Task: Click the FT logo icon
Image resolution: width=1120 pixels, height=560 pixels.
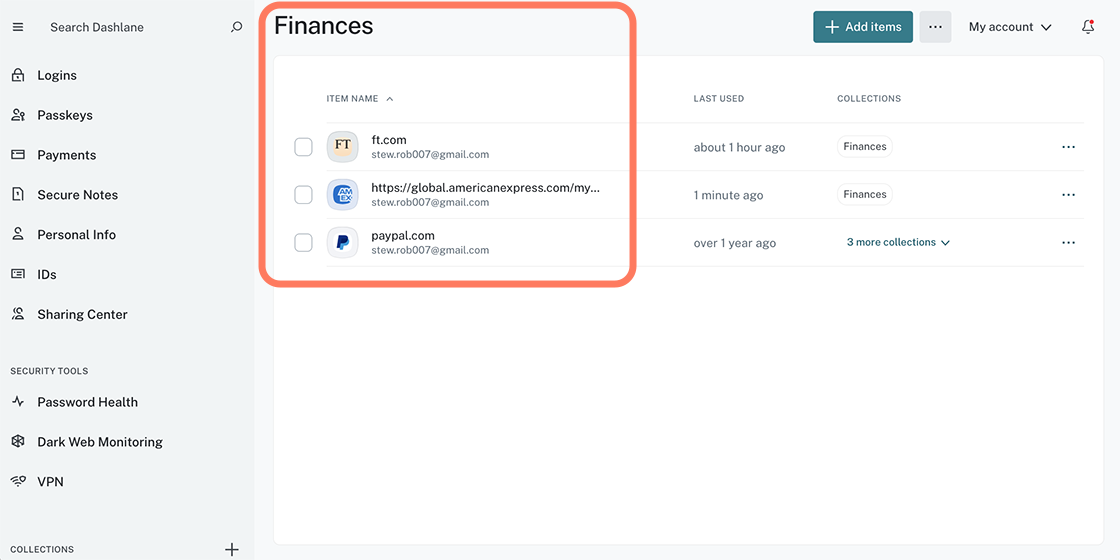Action: pos(342,147)
